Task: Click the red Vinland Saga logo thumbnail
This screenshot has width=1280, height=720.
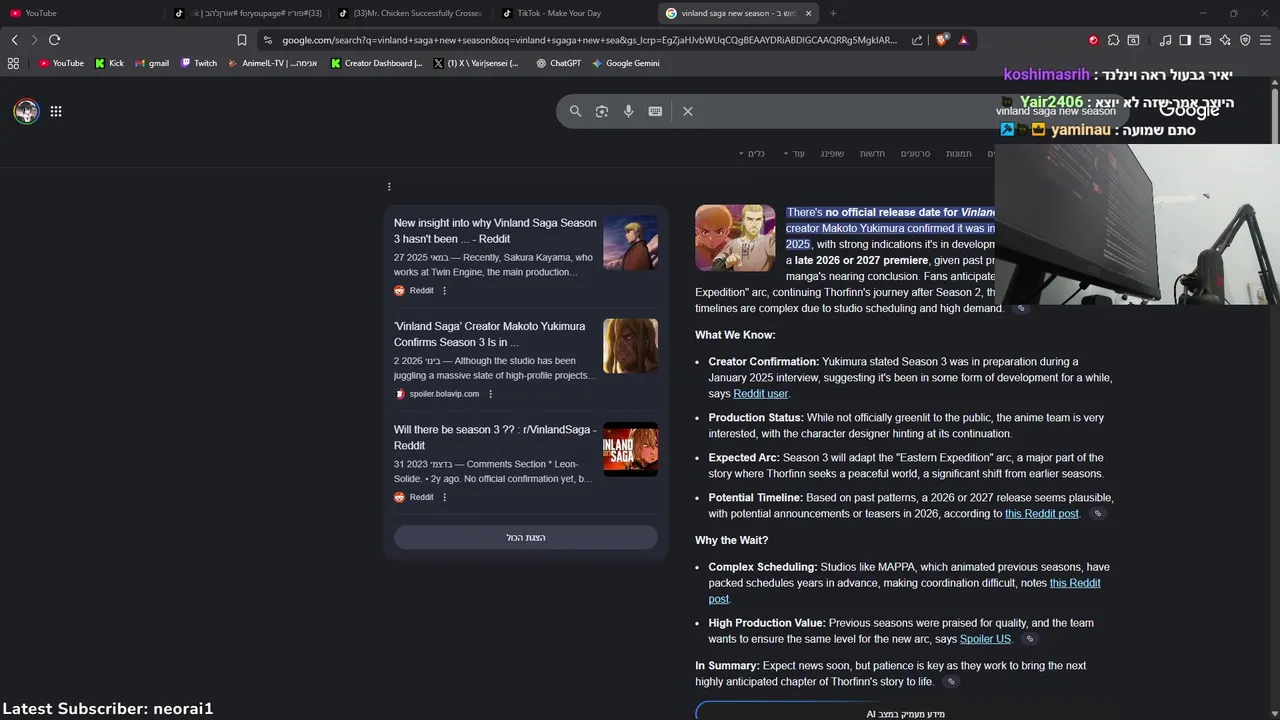Action: (630, 449)
